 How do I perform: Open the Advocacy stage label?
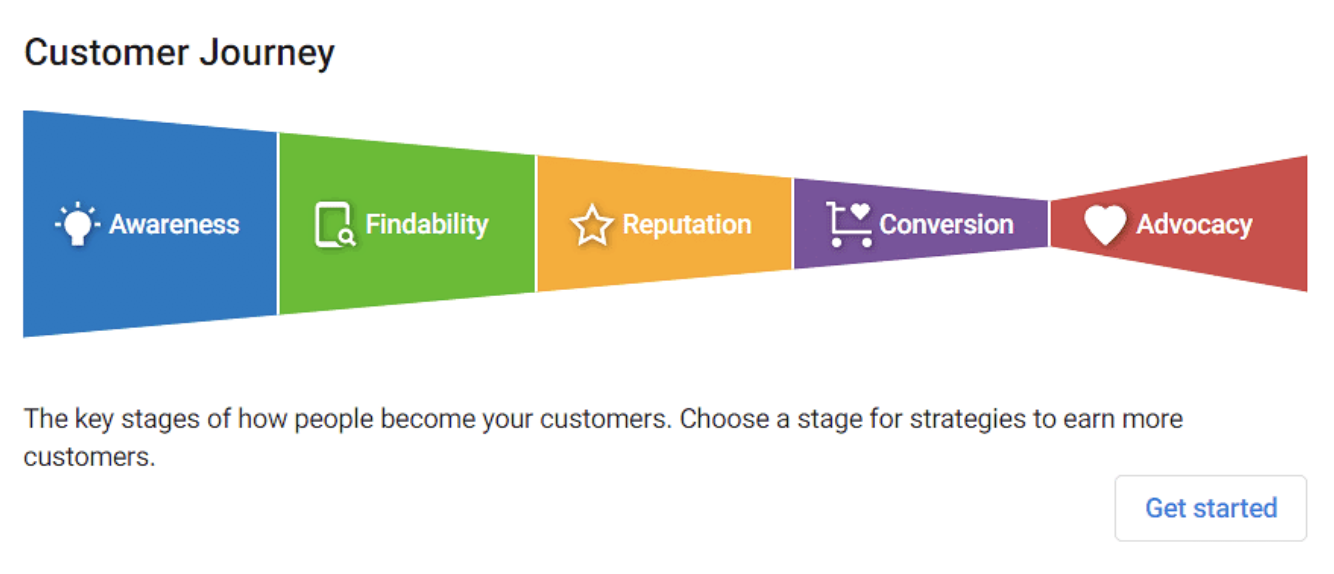click(x=1194, y=225)
